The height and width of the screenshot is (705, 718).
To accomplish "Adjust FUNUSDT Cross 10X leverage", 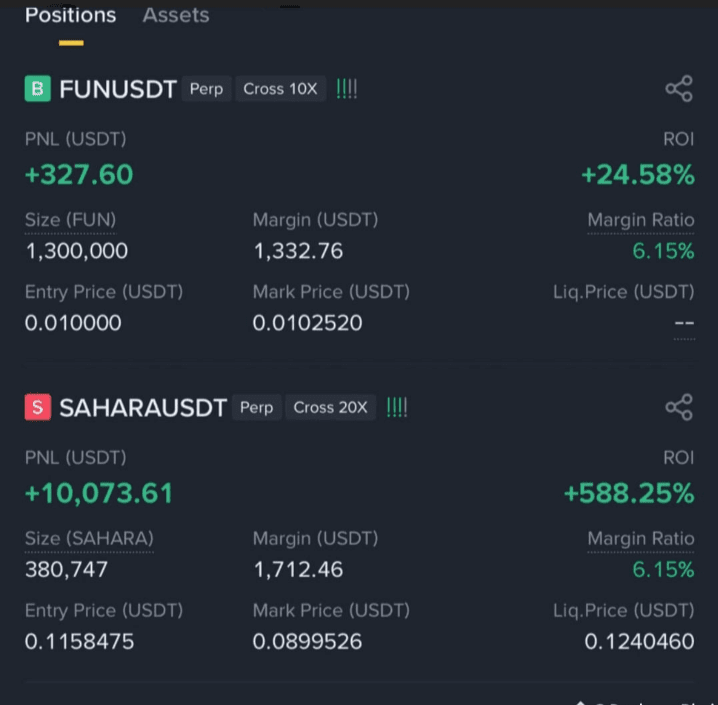I will [x=280, y=88].
